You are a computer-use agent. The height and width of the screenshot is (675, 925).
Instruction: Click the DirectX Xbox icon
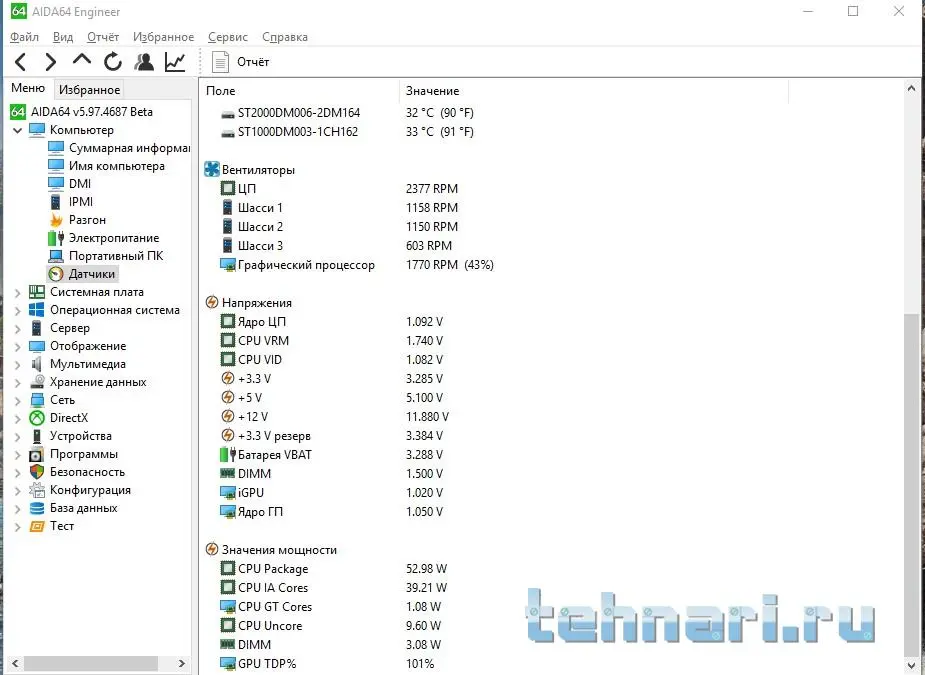point(37,418)
